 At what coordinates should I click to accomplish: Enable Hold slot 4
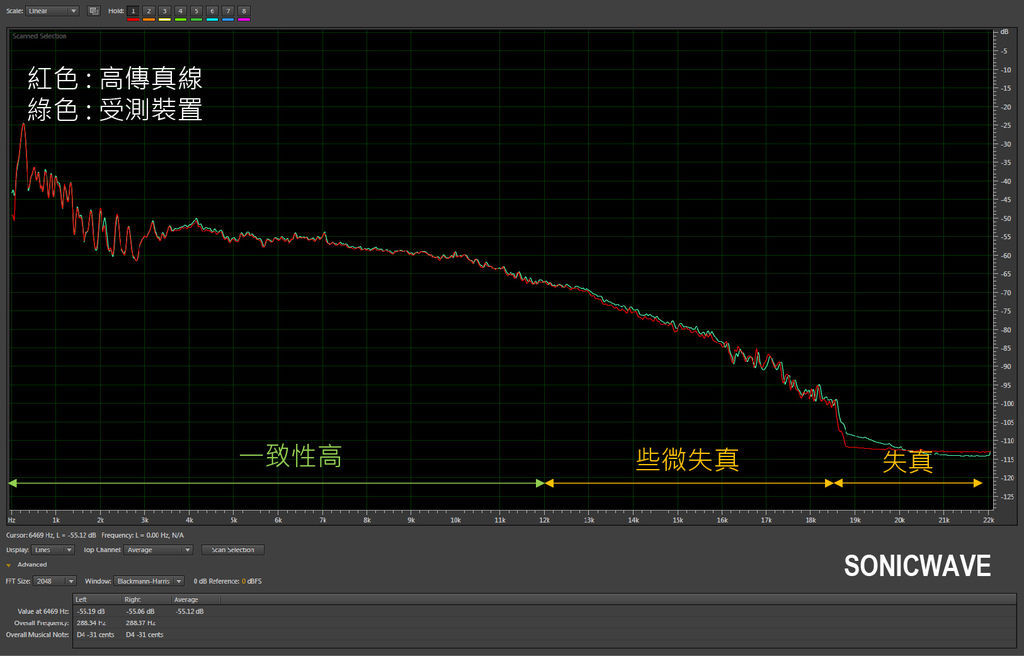(x=180, y=10)
